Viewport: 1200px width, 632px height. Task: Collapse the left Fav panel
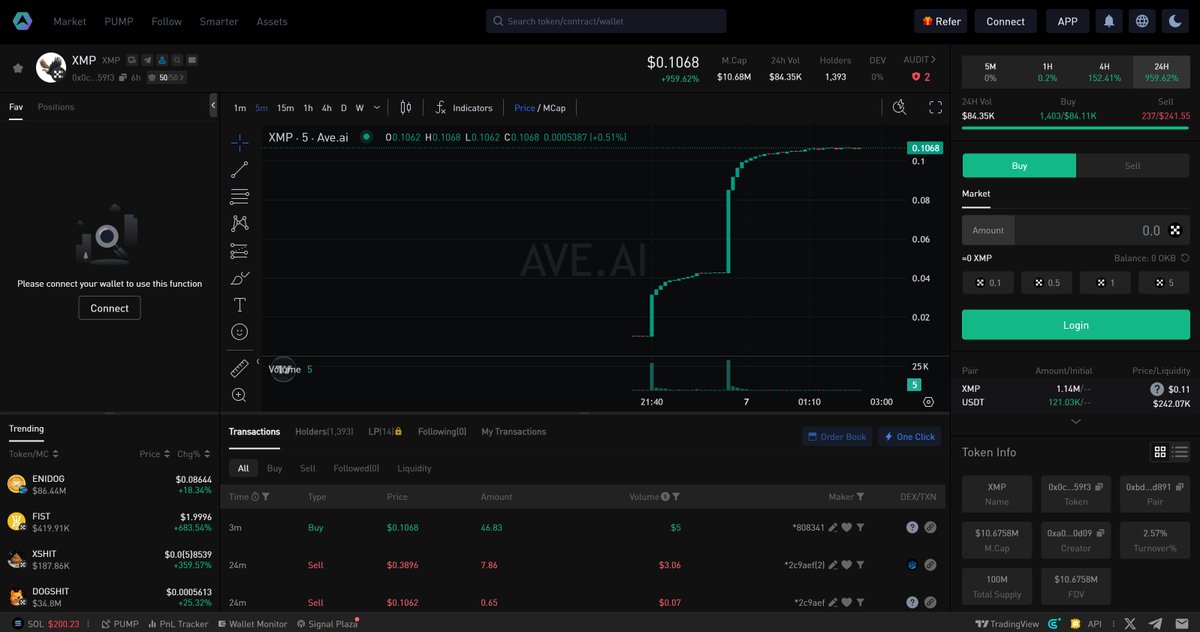click(213, 105)
